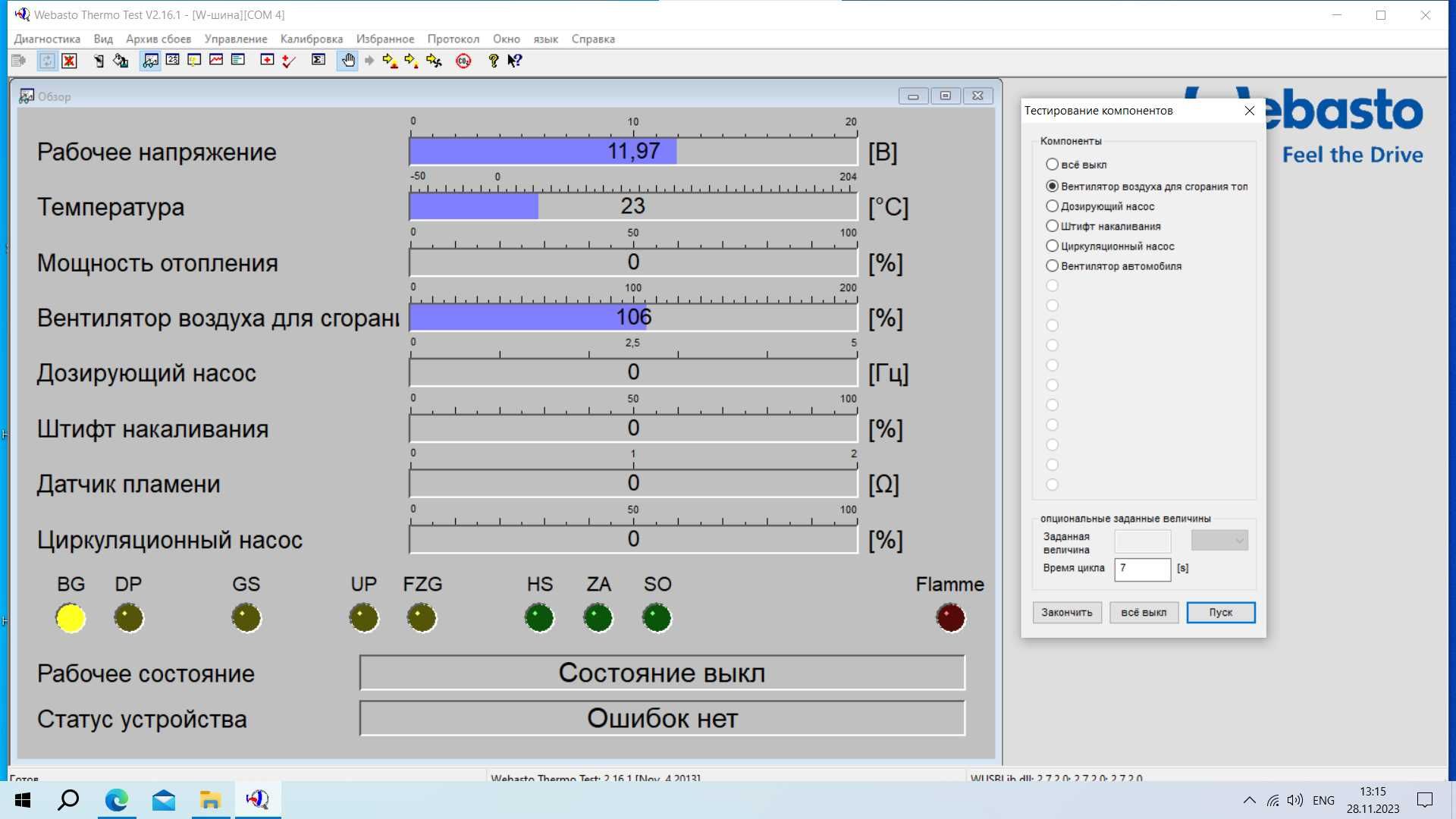Open the язык language menu

click(546, 39)
